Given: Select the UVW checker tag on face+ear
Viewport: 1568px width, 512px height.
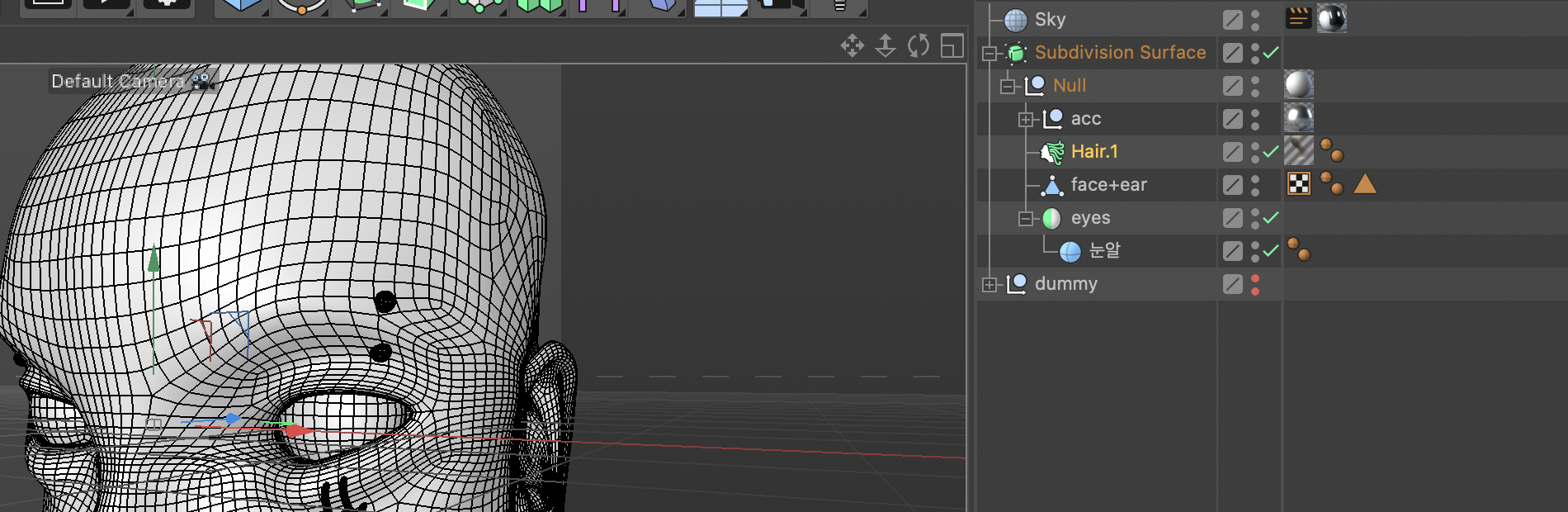Looking at the screenshot, I should (1299, 183).
